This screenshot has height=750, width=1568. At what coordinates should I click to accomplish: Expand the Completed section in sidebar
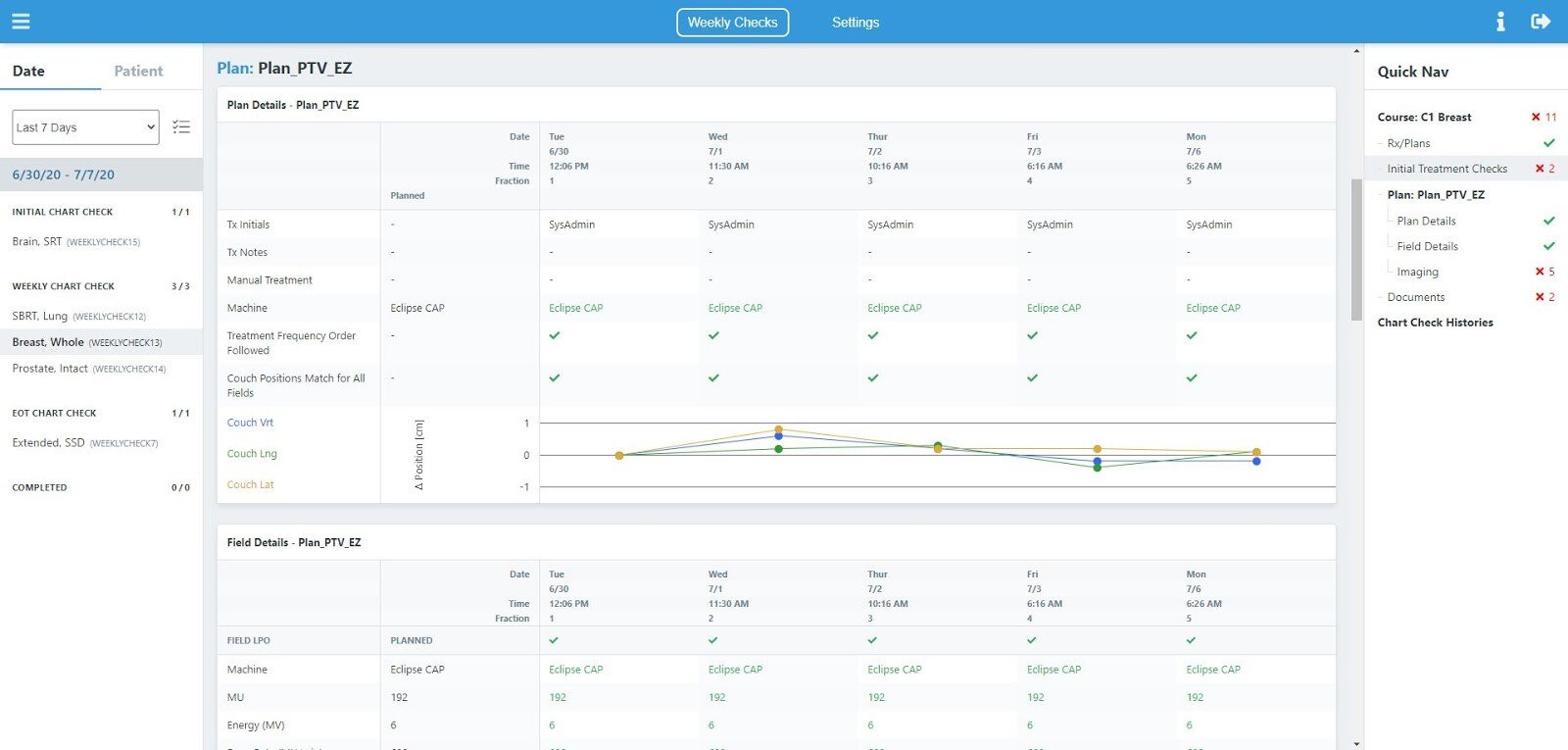[101, 487]
